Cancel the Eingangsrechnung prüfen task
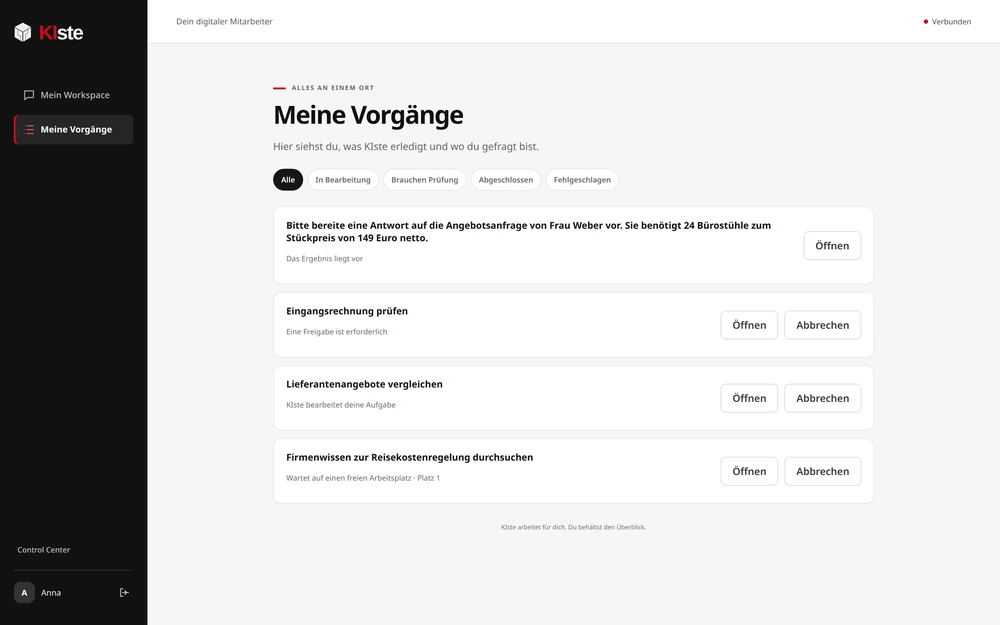Viewport: 1000px width, 625px height. tap(822, 325)
